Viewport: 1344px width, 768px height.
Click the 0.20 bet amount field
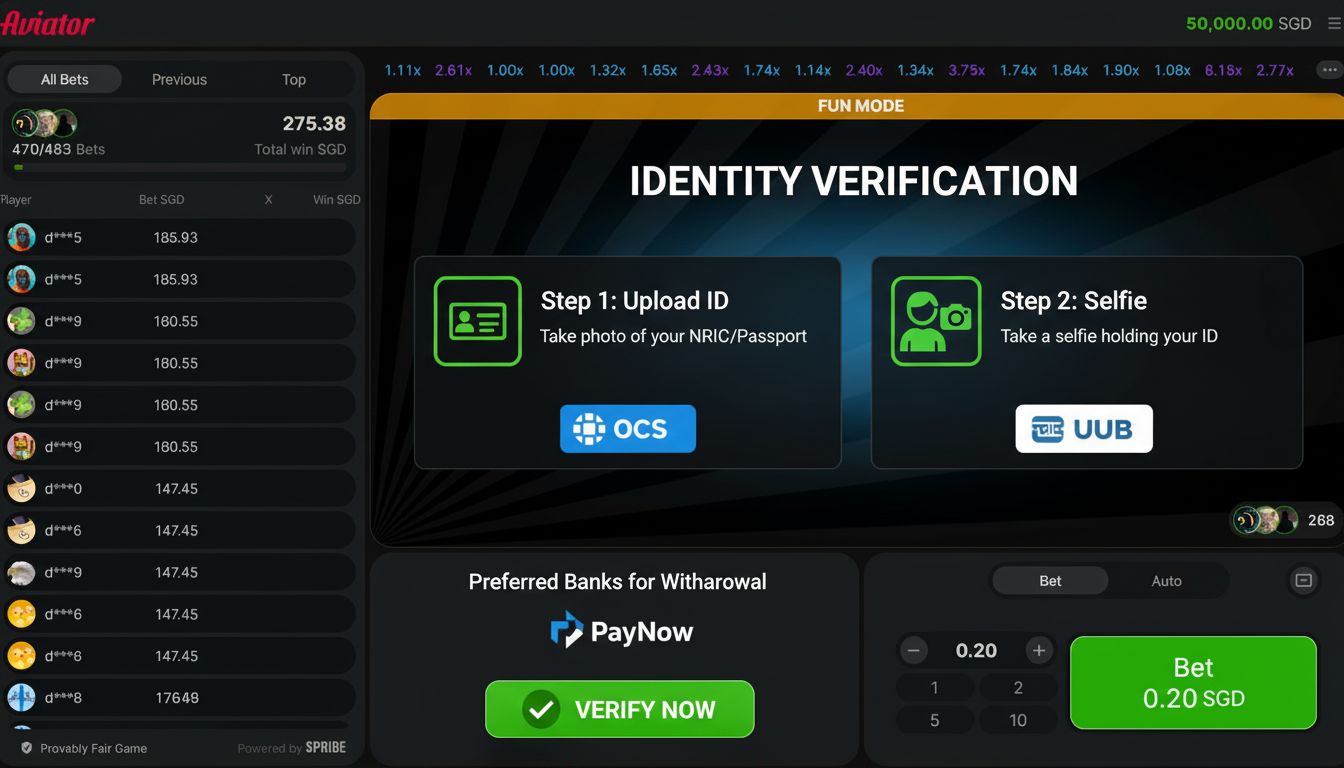pyautogui.click(x=976, y=651)
